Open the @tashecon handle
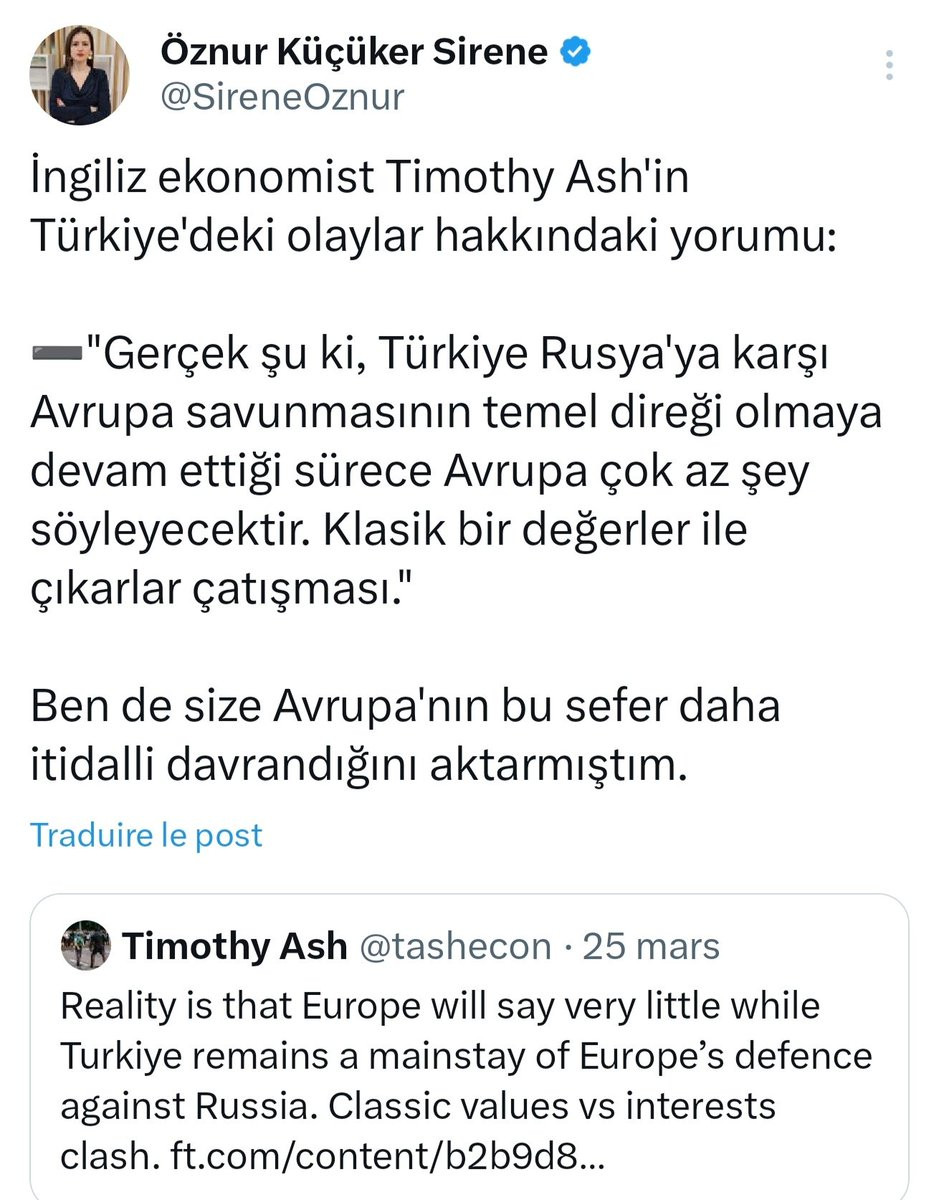Viewport: 939px width, 1200px height. [454, 945]
